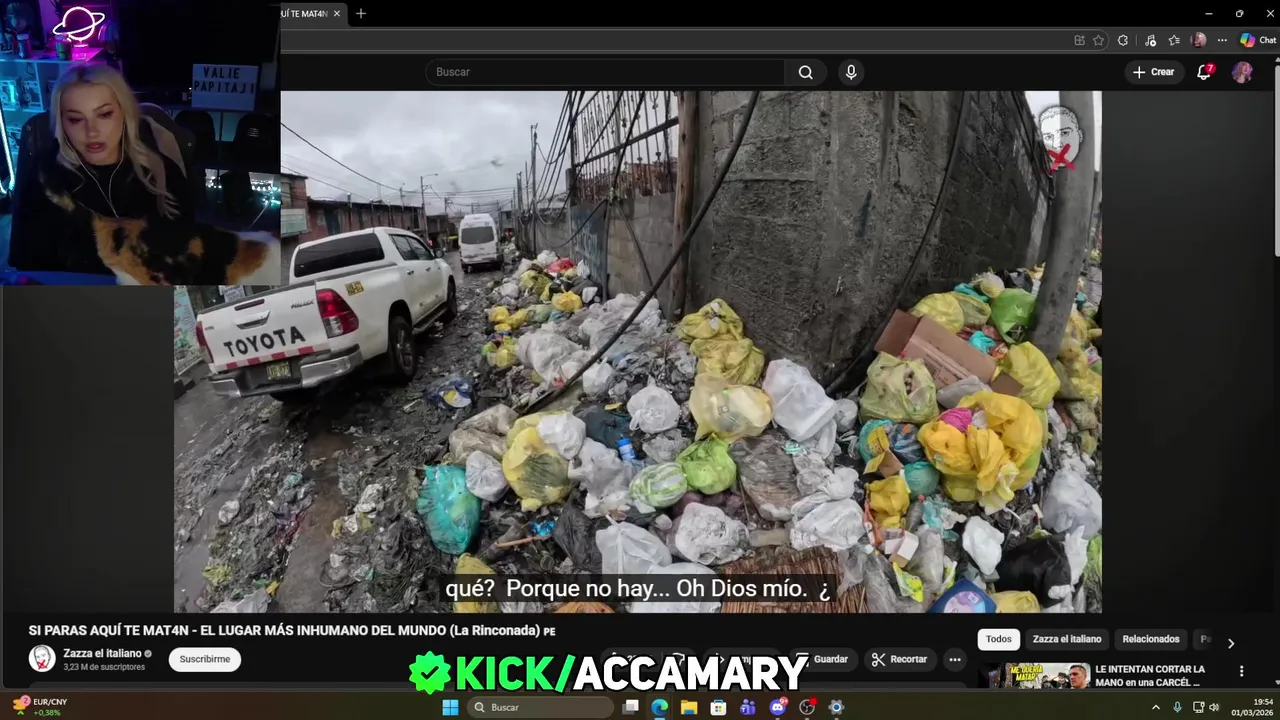This screenshot has width=1280, height=720.
Task: Open browser settings ellipsis menu
Action: point(1221,40)
